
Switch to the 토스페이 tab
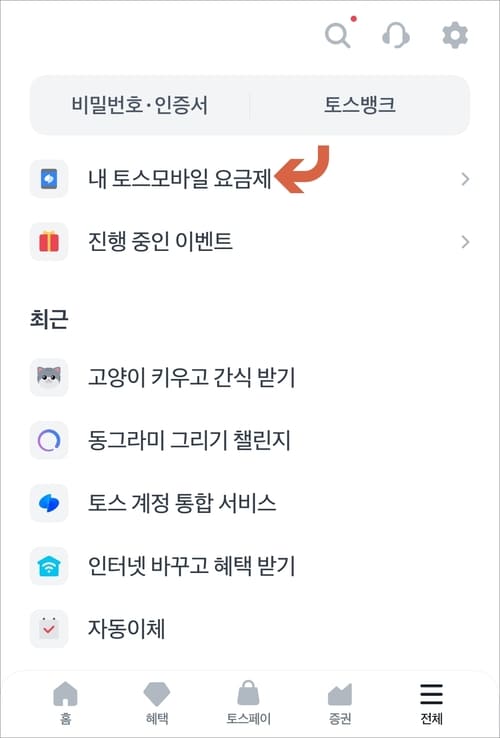tap(248, 703)
